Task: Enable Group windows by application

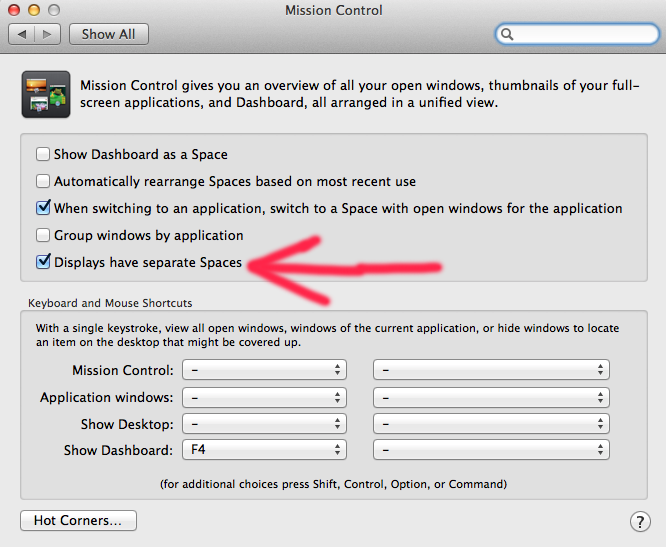Action: point(43,236)
